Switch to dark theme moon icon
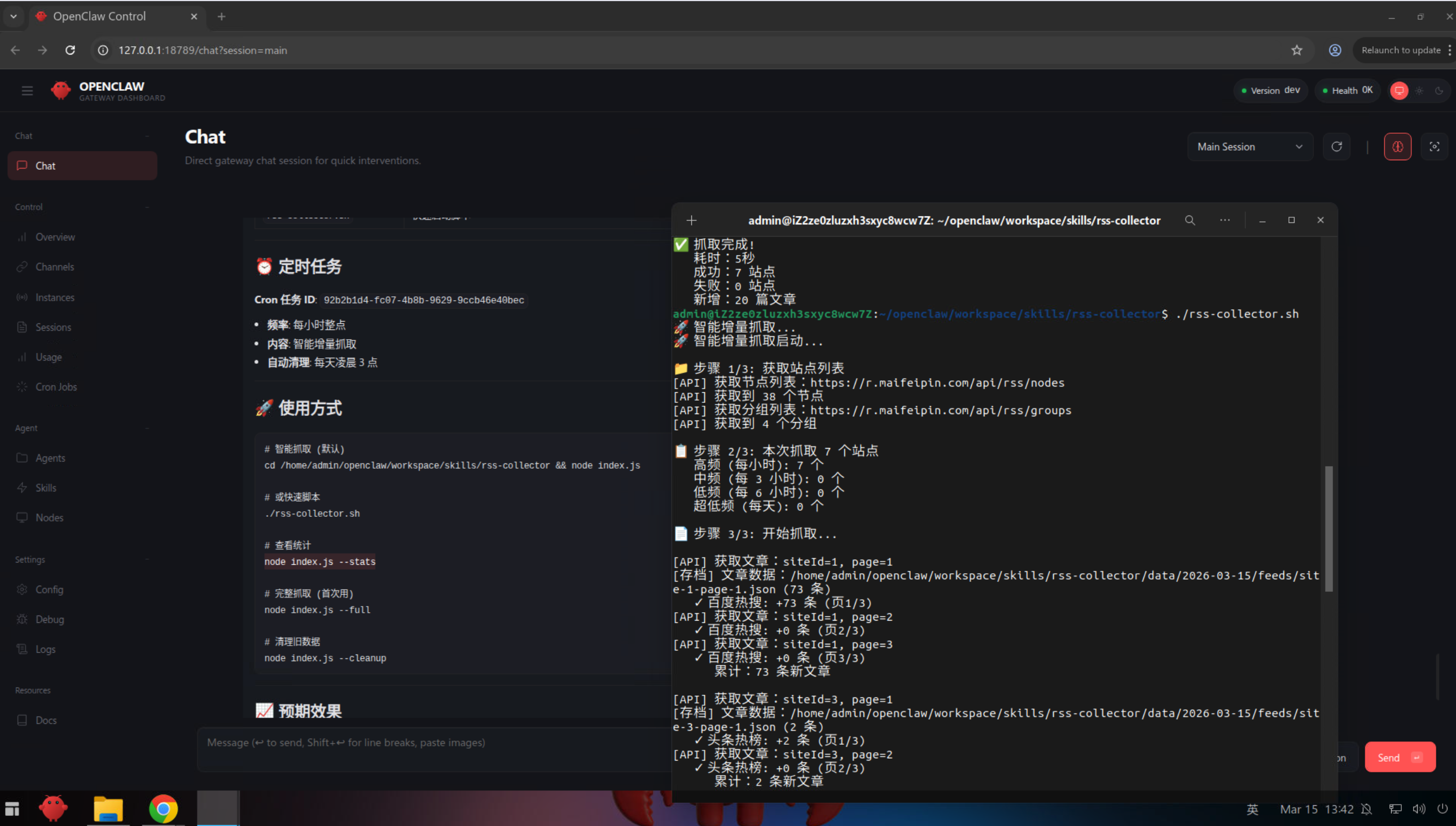This screenshot has width=1456, height=826. [1439, 91]
